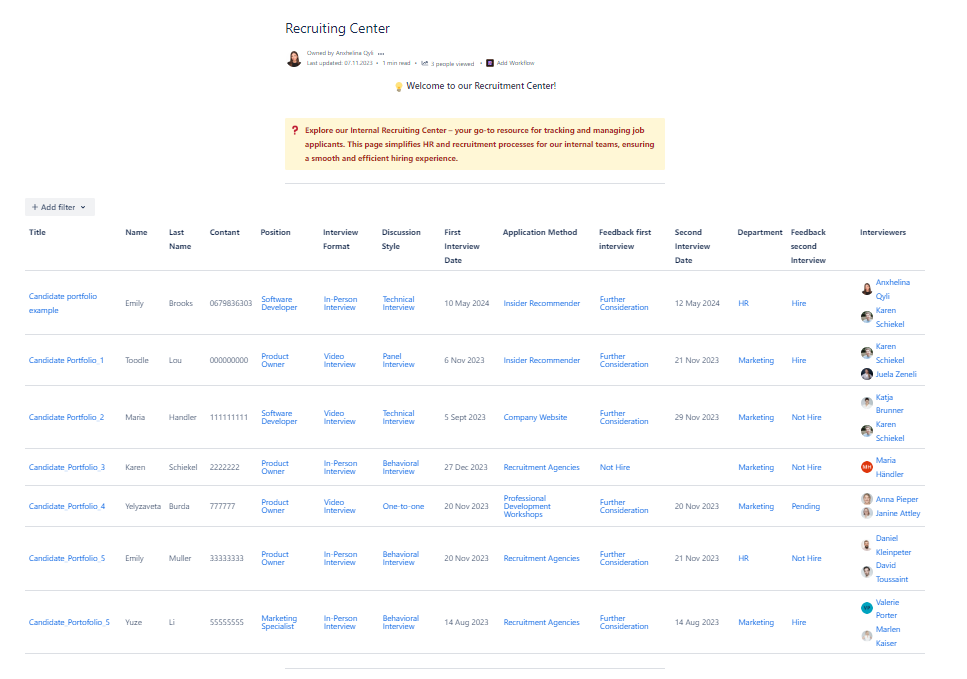The height and width of the screenshot is (679, 967).
Task: Click the "3 people viewed" text
Action: point(453,63)
